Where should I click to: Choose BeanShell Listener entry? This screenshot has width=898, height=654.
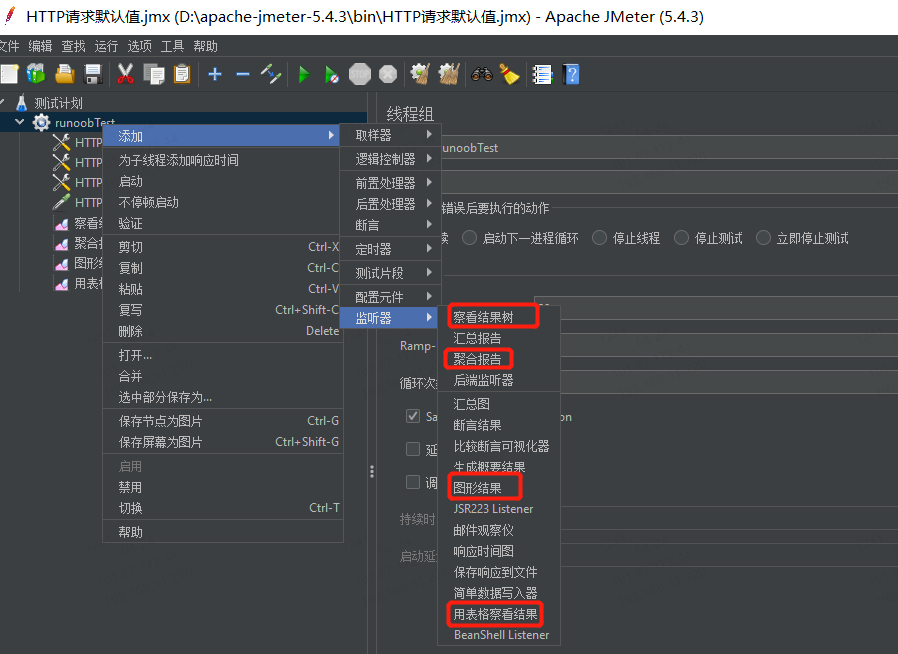501,635
